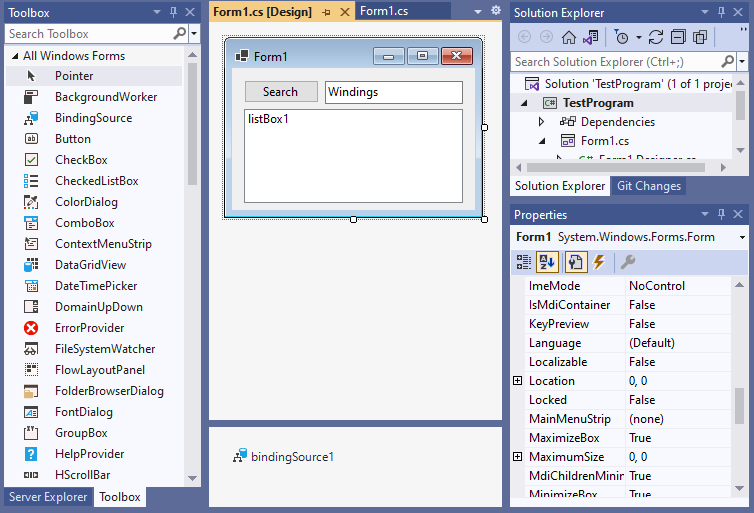Open the document tabs overflow dropdown
Image resolution: width=754 pixels, height=513 pixels.
pos(478,12)
